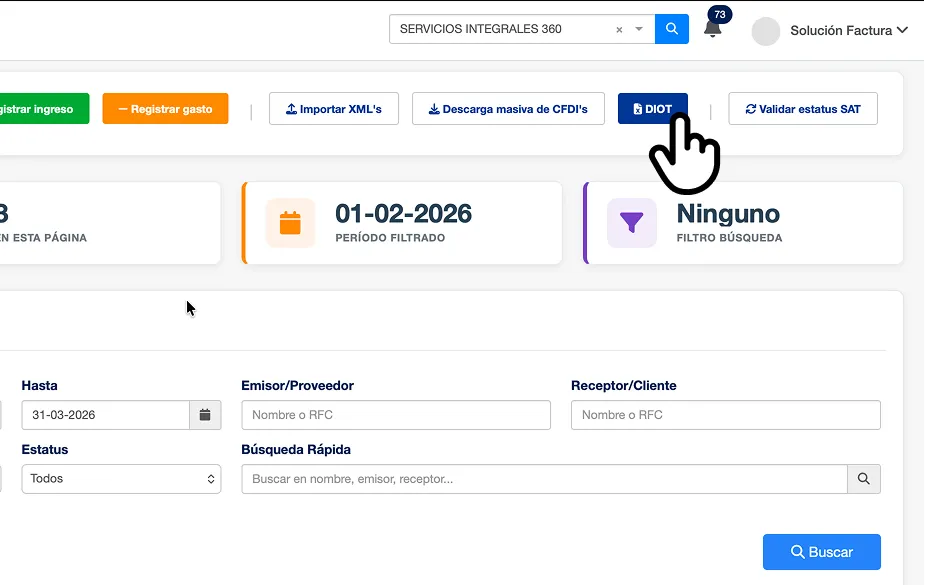Expand the company search dropdown arrow

[x=637, y=29]
